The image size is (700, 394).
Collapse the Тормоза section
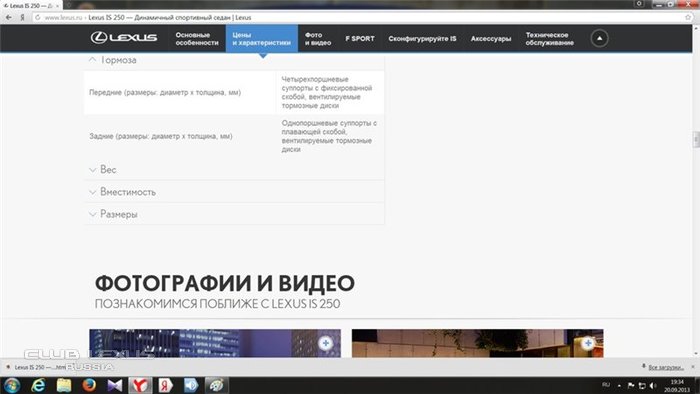coord(113,60)
